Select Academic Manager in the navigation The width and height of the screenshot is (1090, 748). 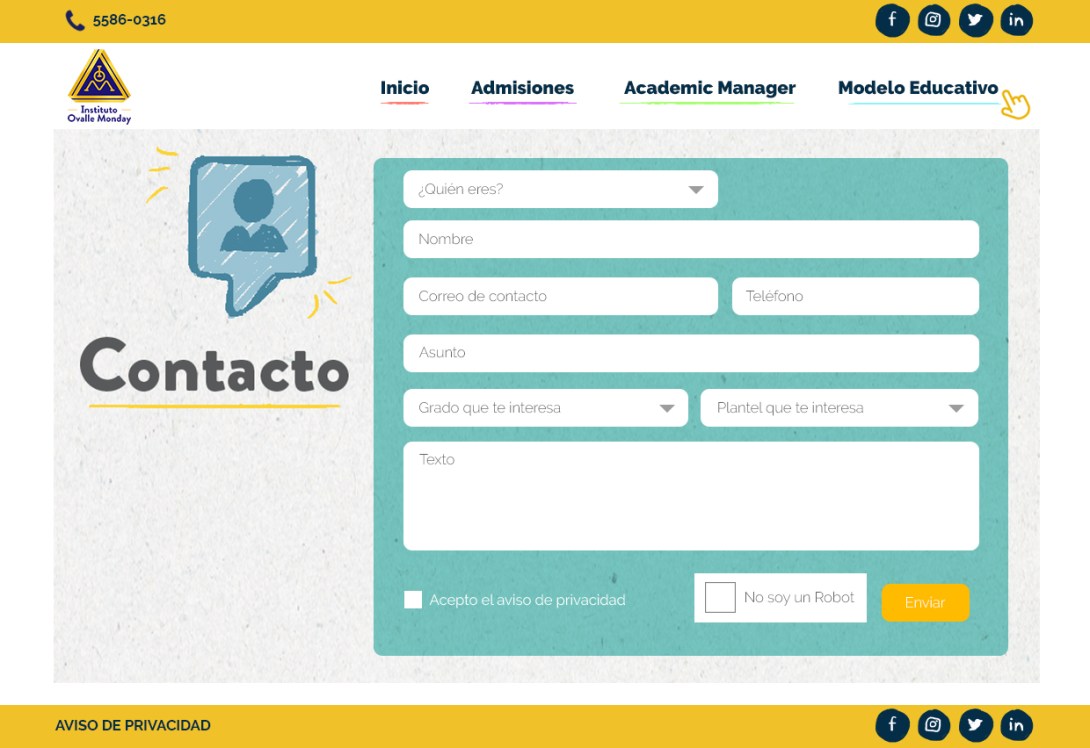click(709, 88)
